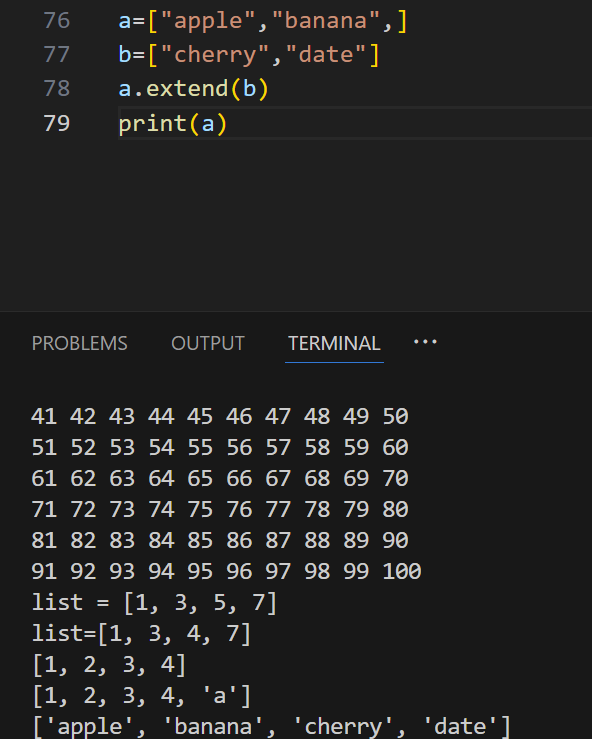Viewport: 592px width, 739px height.
Task: Place cursor in the "banana" string on line 76
Action: tap(326, 21)
